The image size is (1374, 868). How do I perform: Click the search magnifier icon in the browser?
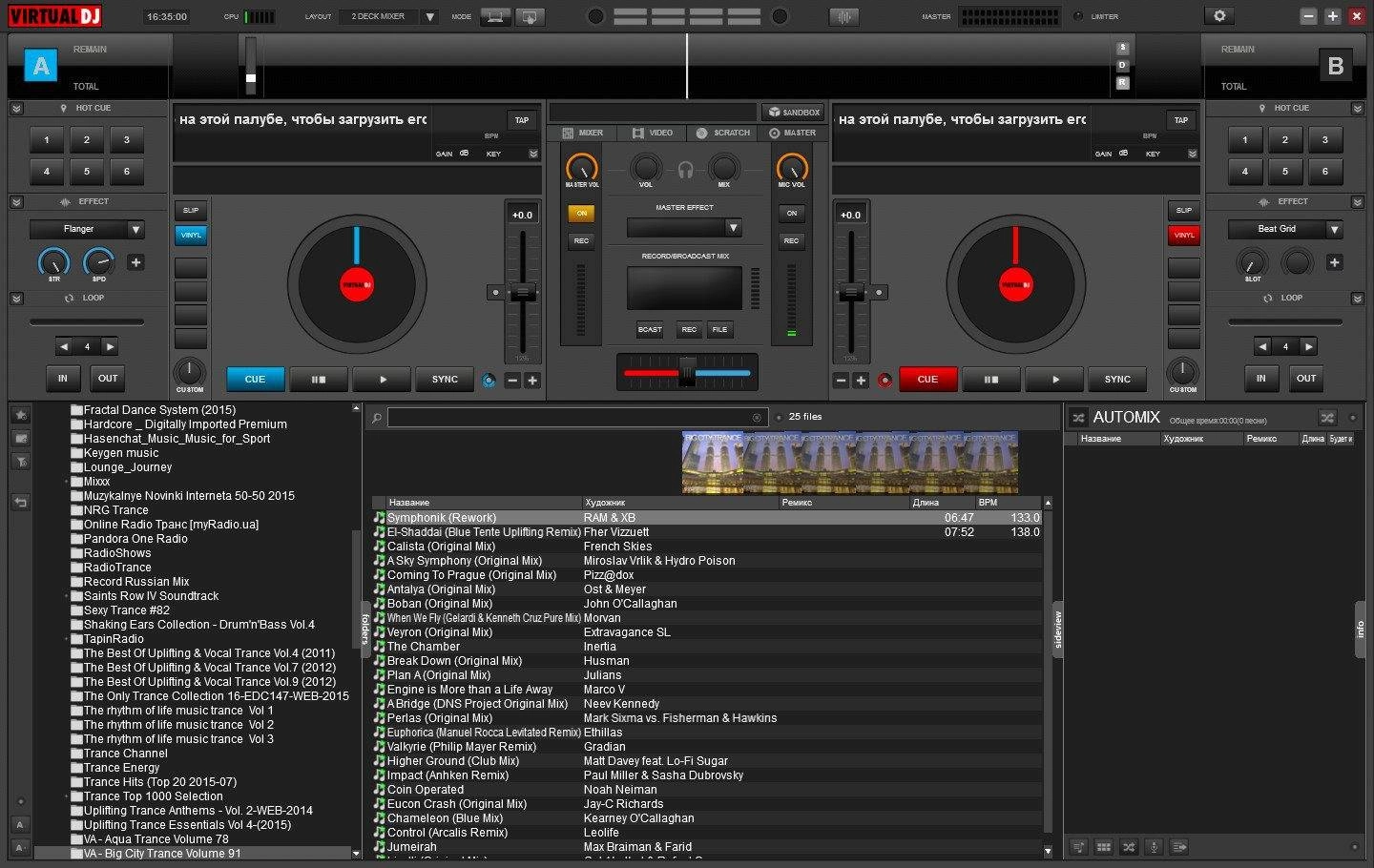[x=377, y=418]
